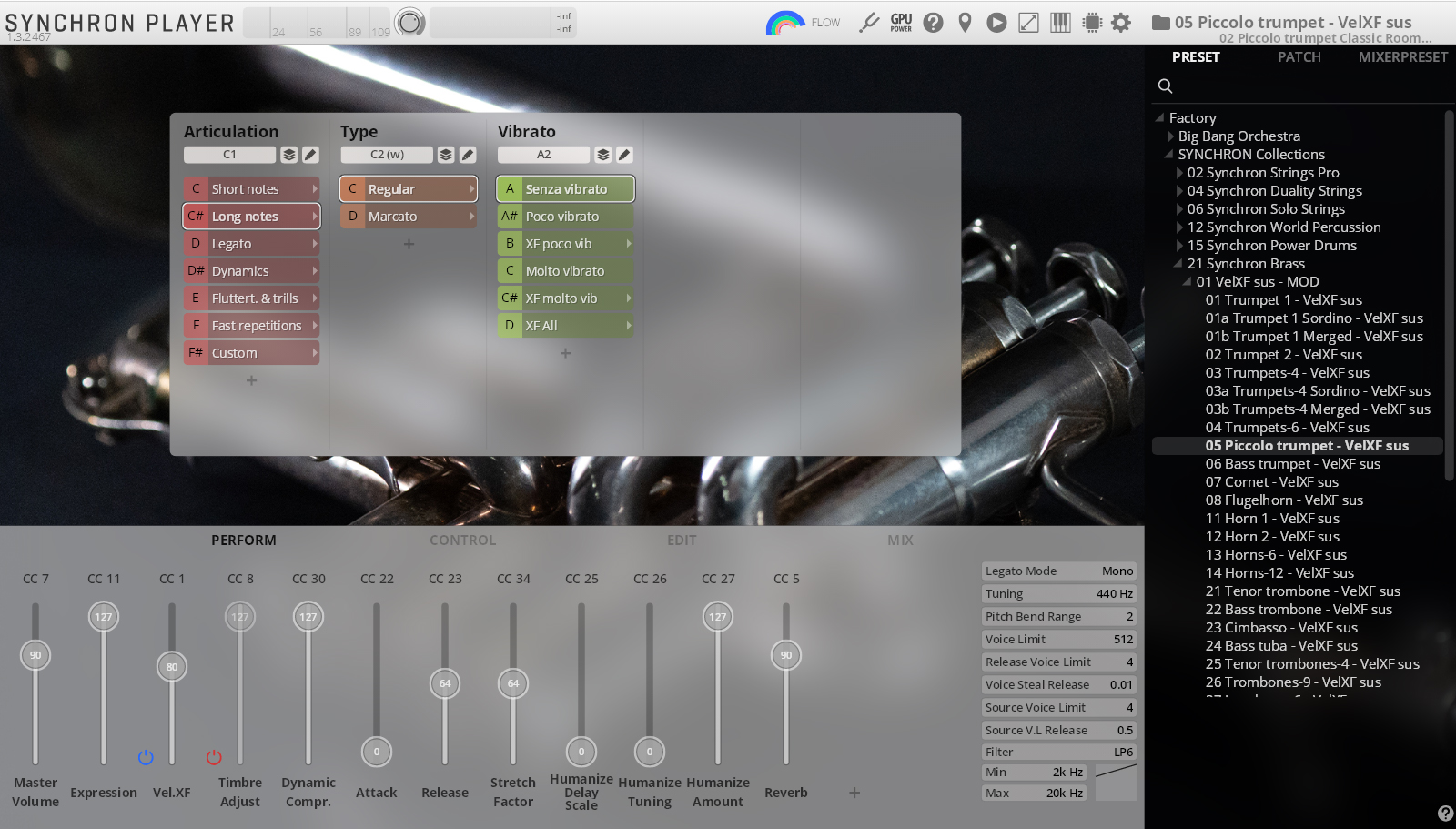Click the play button icon in toolbar

(x=996, y=23)
